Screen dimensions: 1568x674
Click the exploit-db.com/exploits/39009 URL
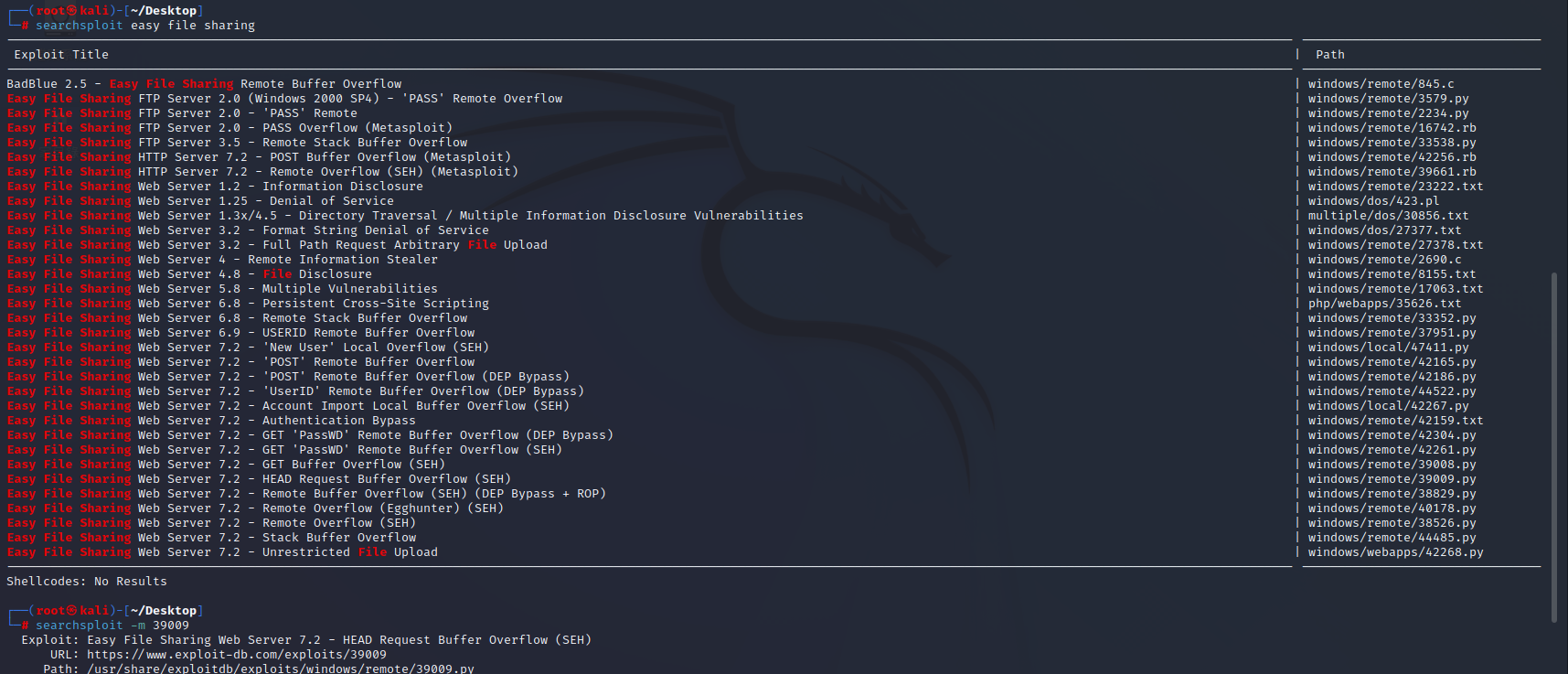(236, 655)
